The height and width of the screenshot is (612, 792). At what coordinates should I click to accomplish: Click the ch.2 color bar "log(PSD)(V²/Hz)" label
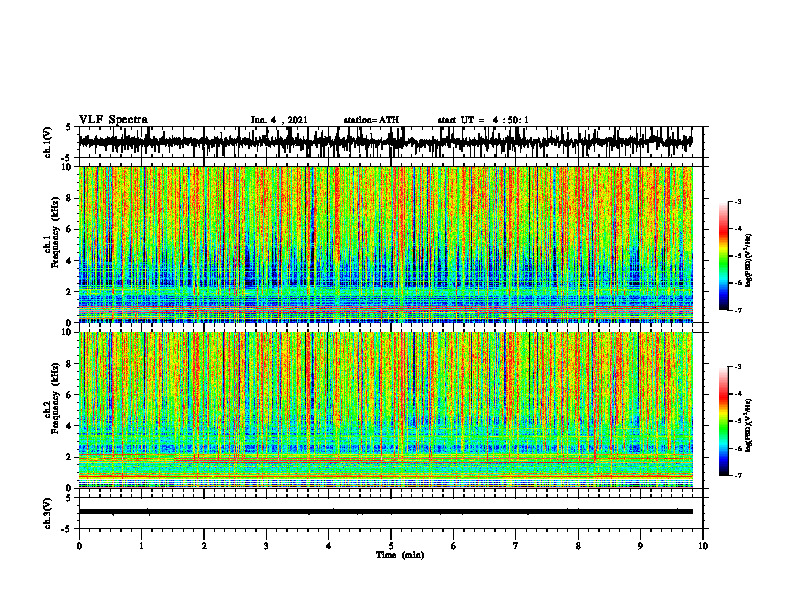(x=749, y=425)
